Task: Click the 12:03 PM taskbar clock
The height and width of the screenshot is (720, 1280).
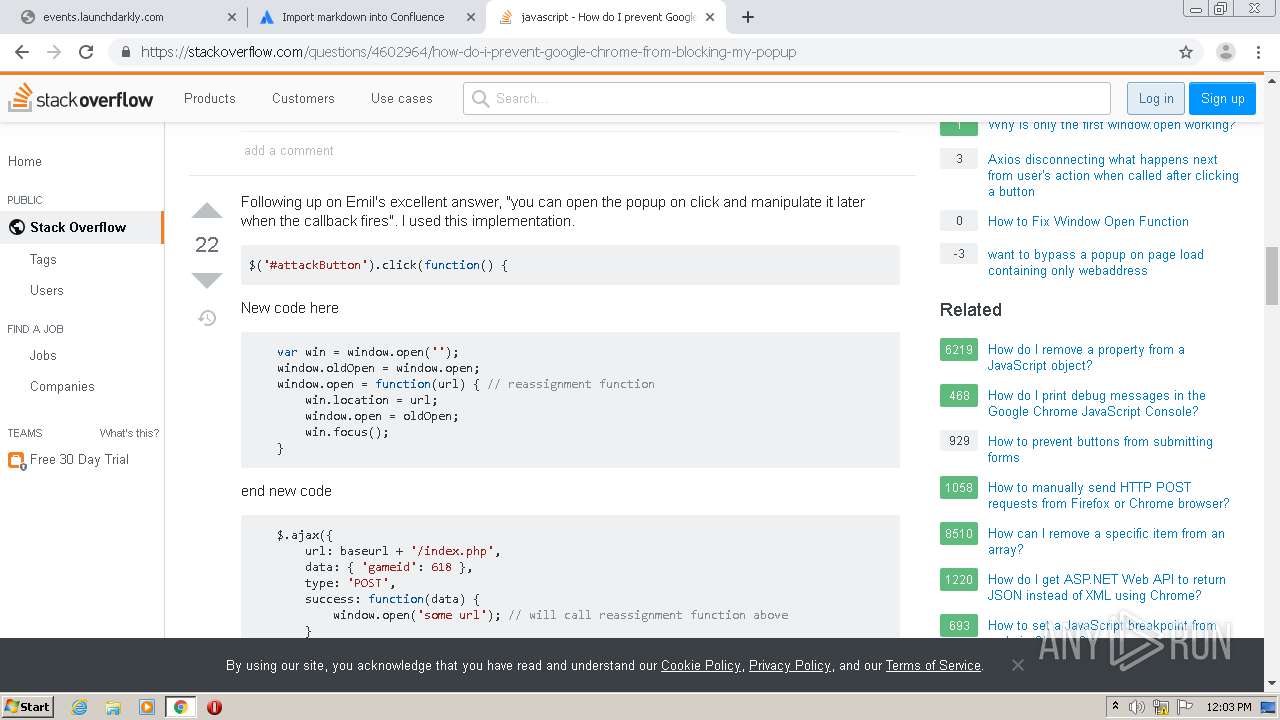Action: coord(1229,707)
